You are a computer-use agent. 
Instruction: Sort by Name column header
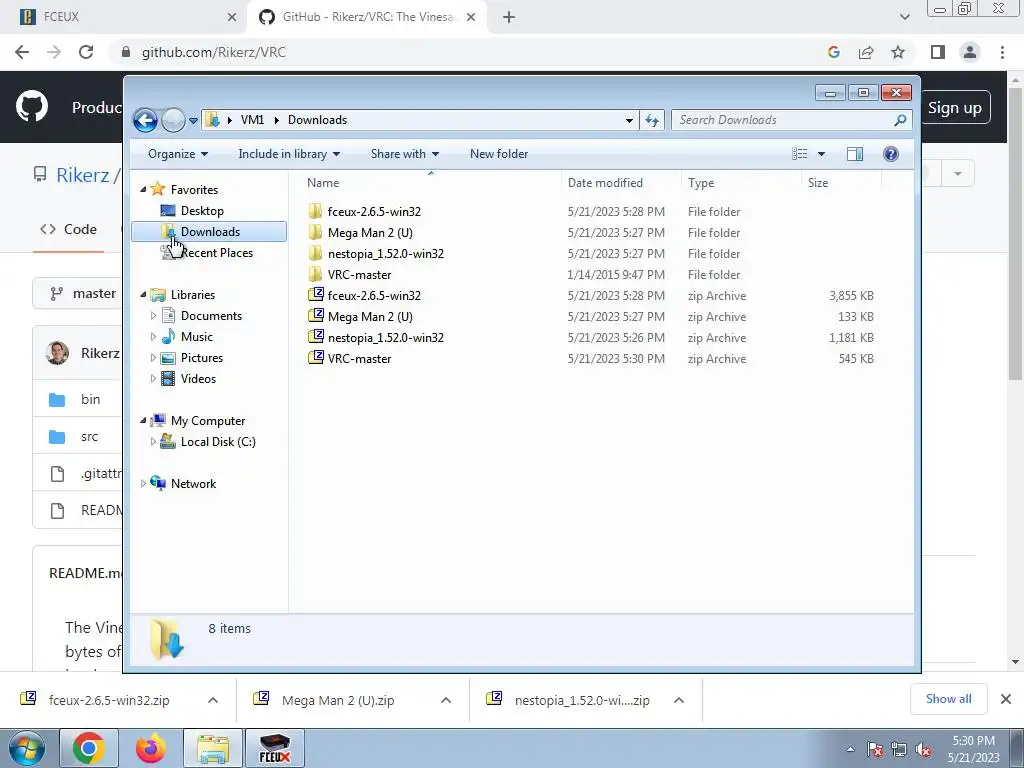tap(431, 183)
